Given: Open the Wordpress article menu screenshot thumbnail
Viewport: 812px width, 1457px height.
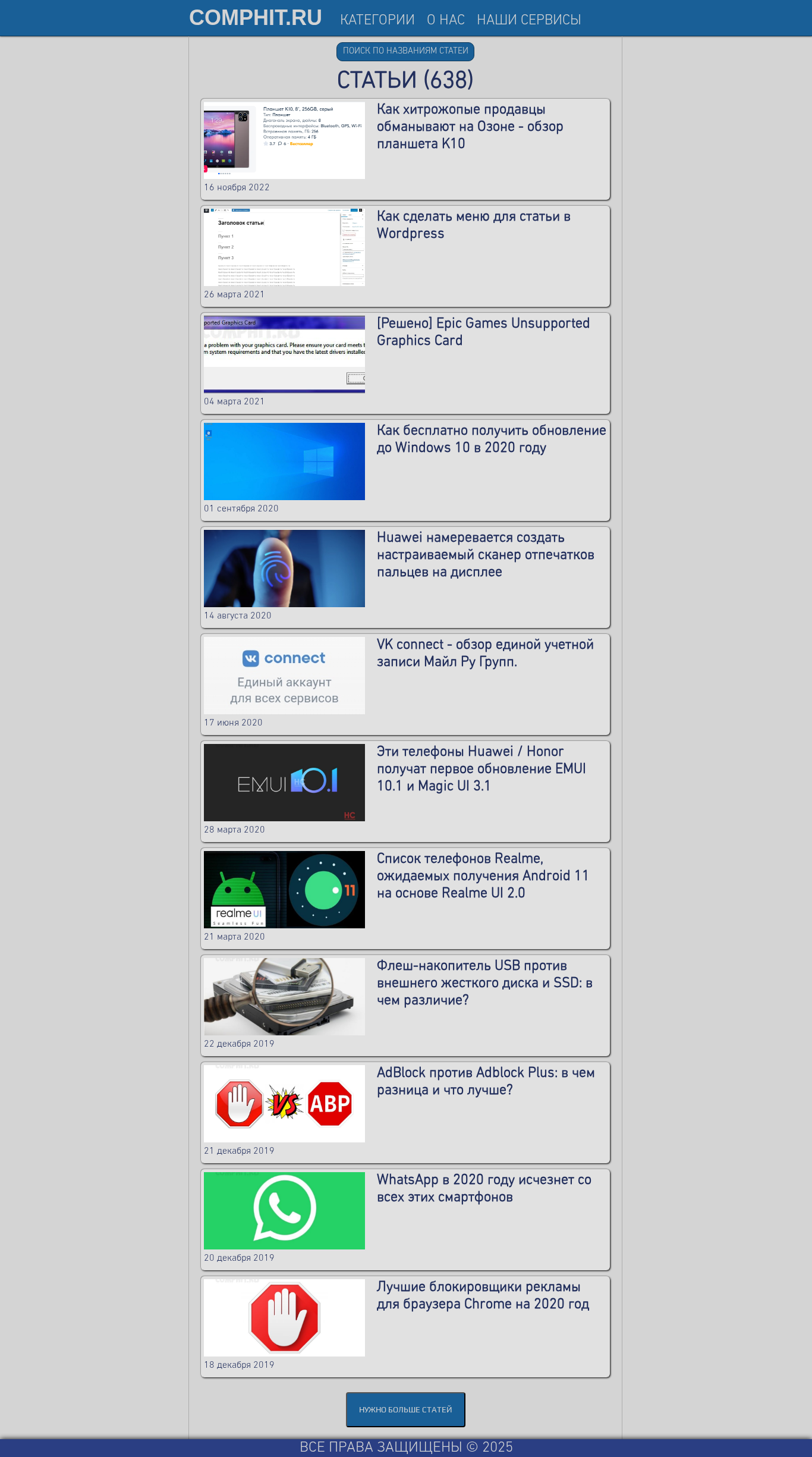Looking at the screenshot, I should pyautogui.click(x=284, y=247).
